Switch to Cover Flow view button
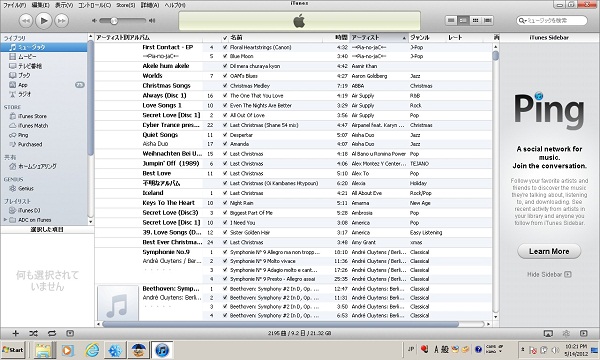Viewport: 600px width, 360px height. click(x=488, y=20)
